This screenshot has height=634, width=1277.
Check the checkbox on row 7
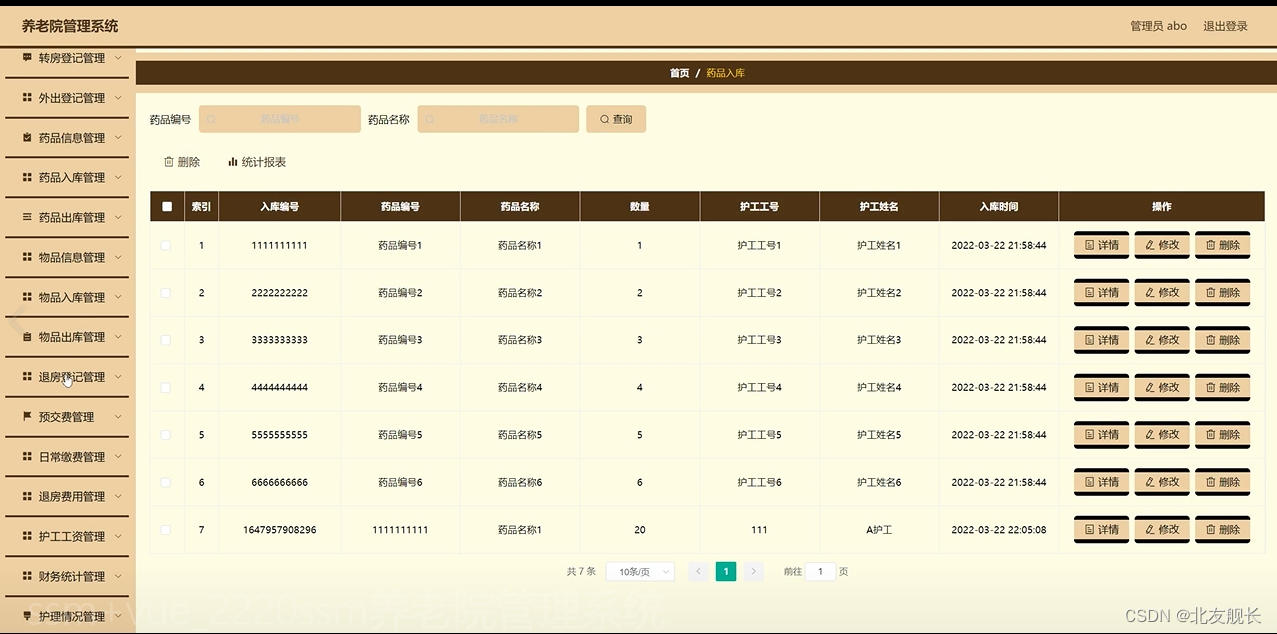click(x=166, y=529)
